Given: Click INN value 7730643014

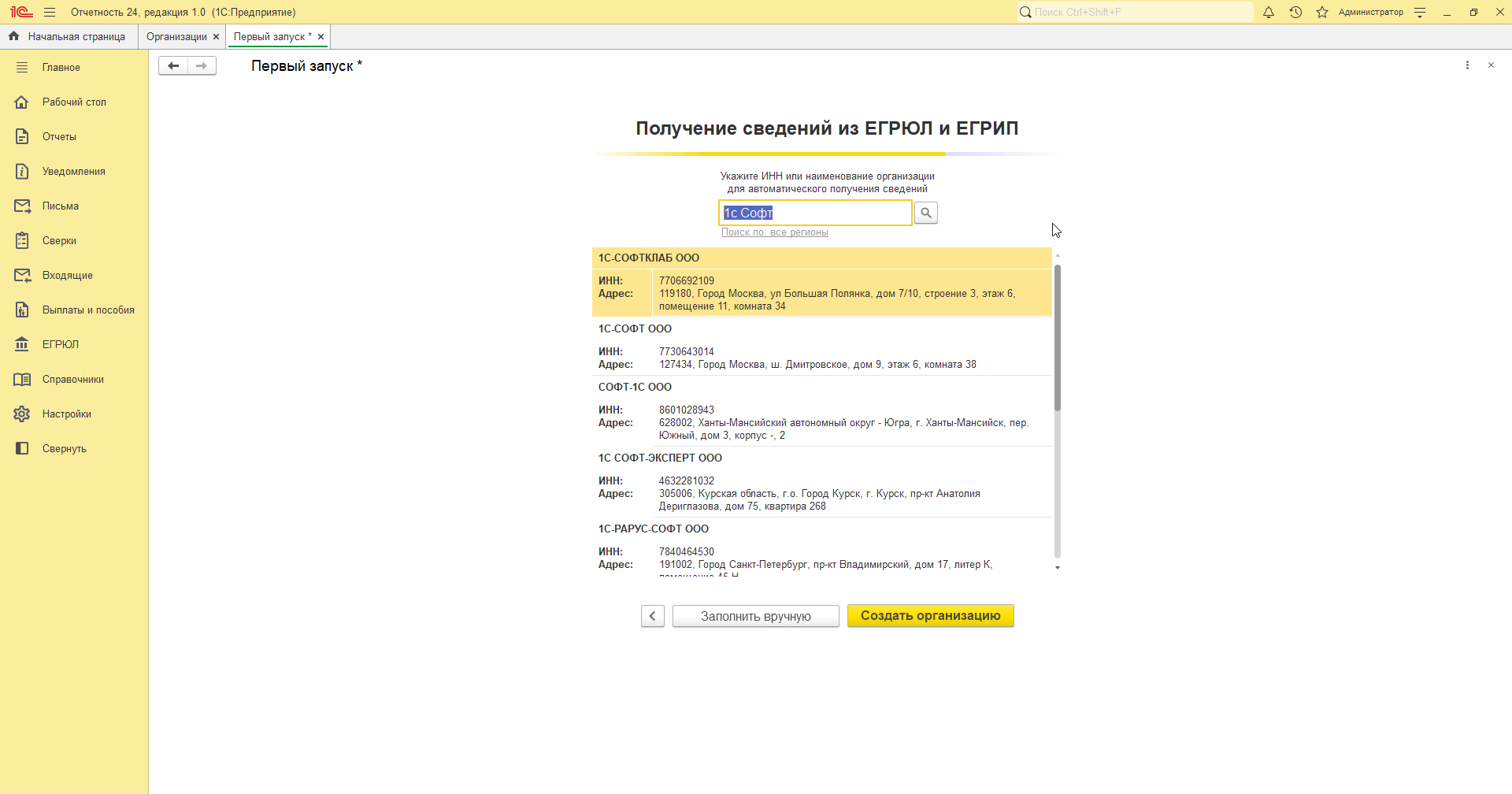Looking at the screenshot, I should 687,352.
